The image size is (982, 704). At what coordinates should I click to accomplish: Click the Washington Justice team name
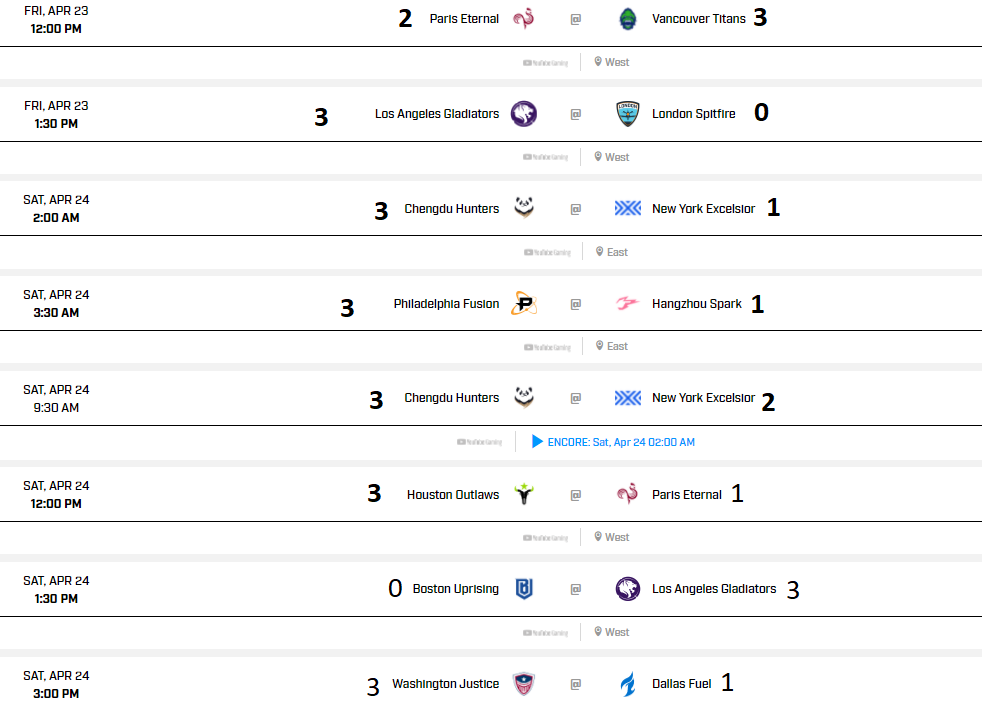pyautogui.click(x=445, y=684)
